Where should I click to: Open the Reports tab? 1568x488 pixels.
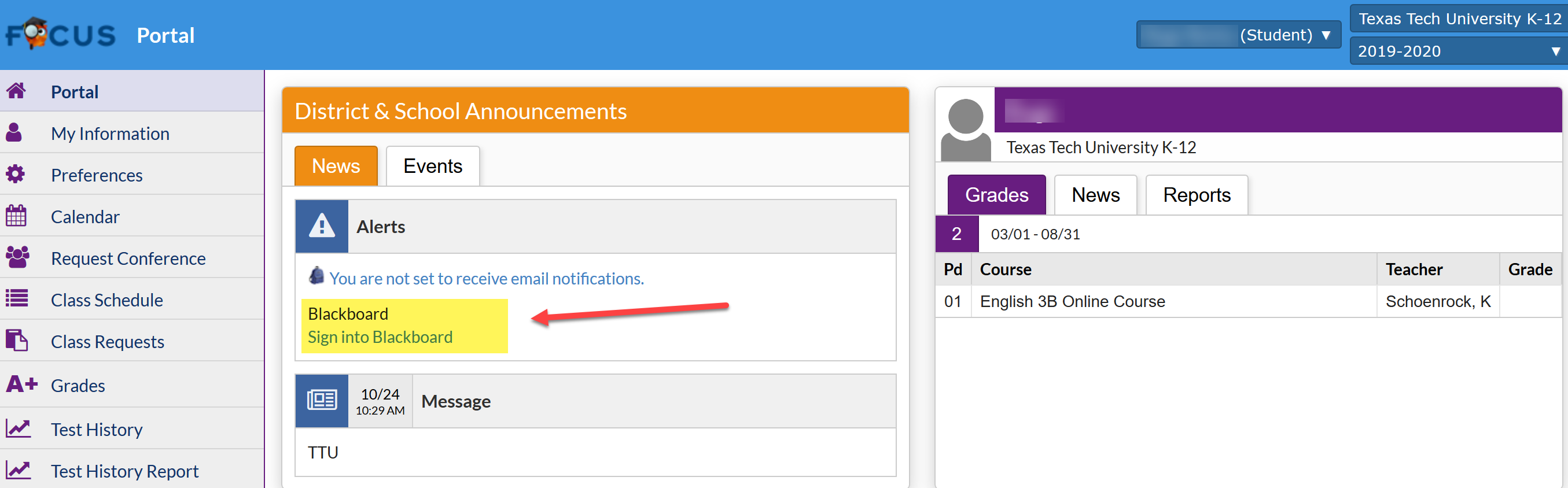click(x=1196, y=194)
